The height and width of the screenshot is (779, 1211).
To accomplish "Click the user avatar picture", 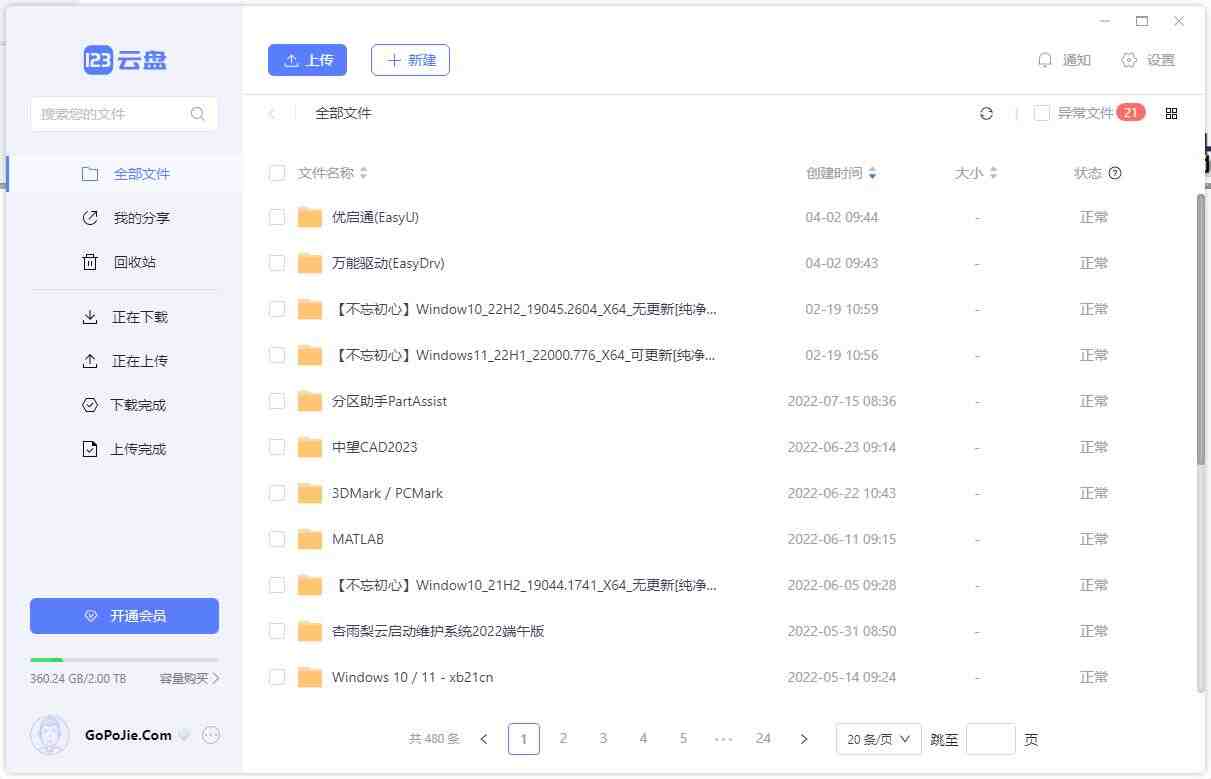I will [50, 735].
